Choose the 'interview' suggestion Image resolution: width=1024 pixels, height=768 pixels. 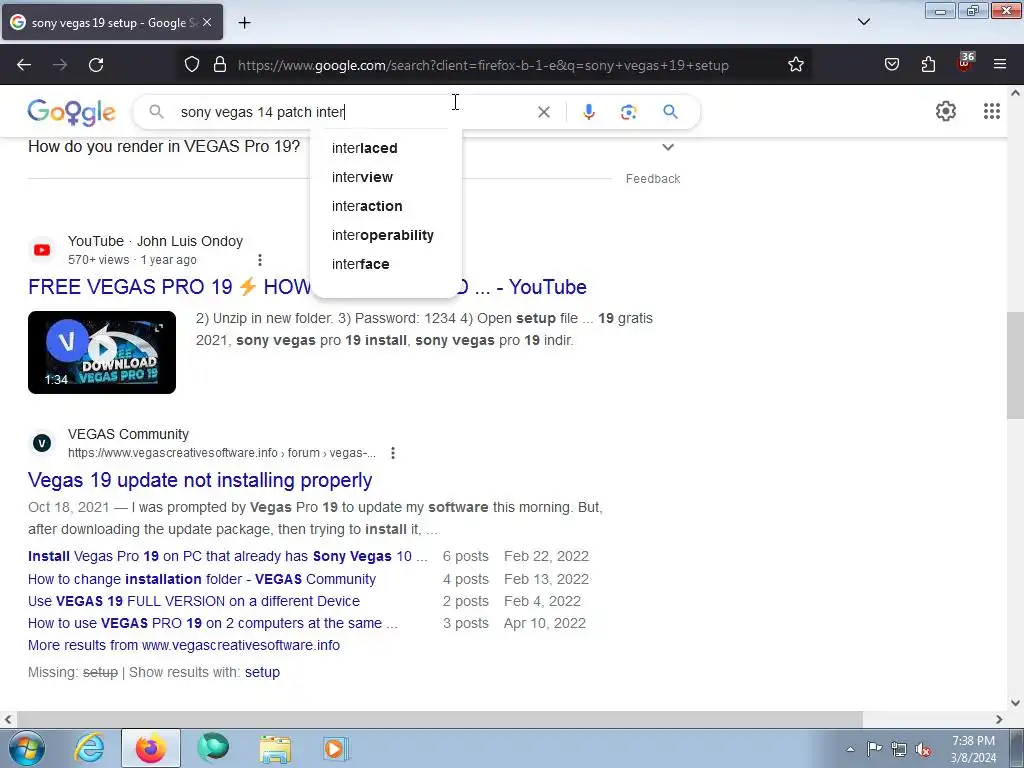pyautogui.click(x=362, y=177)
